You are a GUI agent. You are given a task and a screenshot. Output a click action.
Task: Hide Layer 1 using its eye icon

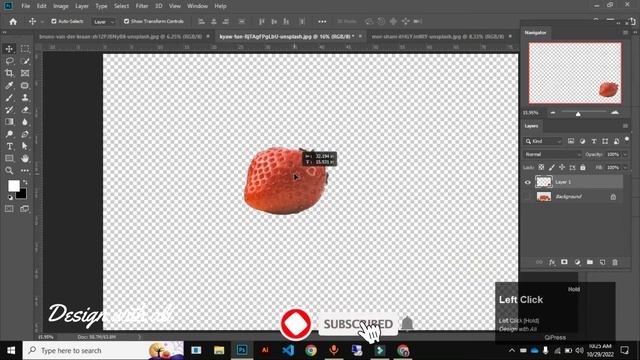[527, 182]
